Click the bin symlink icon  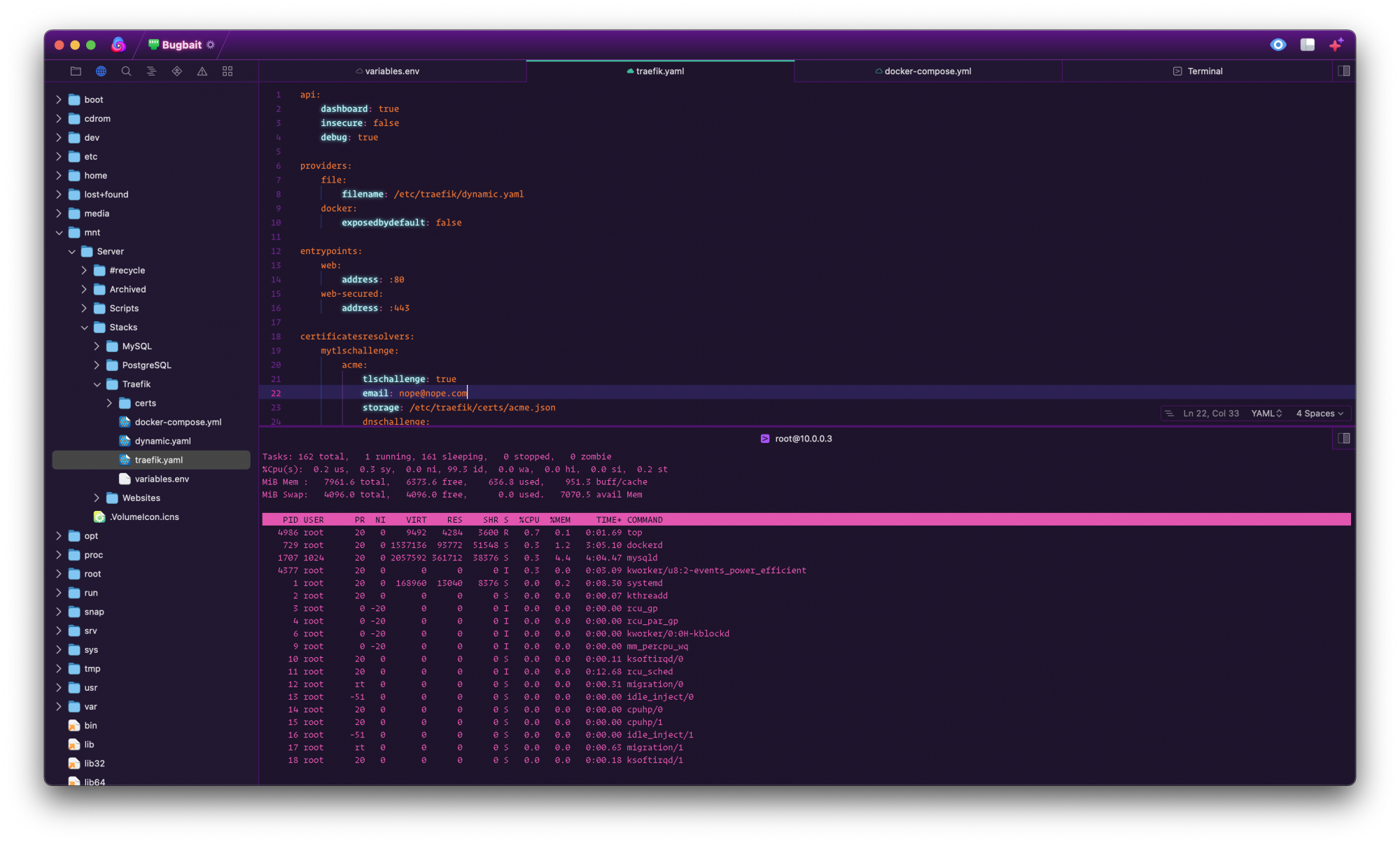(74, 726)
